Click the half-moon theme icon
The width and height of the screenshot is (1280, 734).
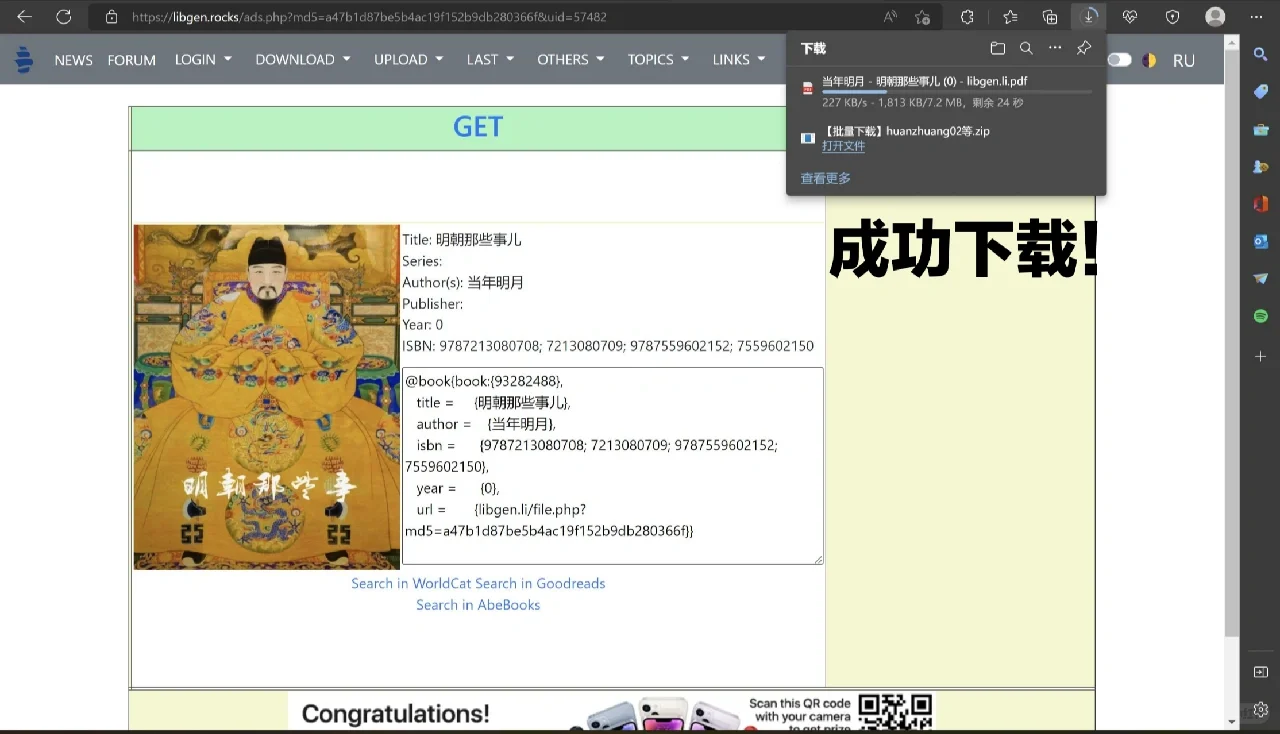click(x=1149, y=60)
